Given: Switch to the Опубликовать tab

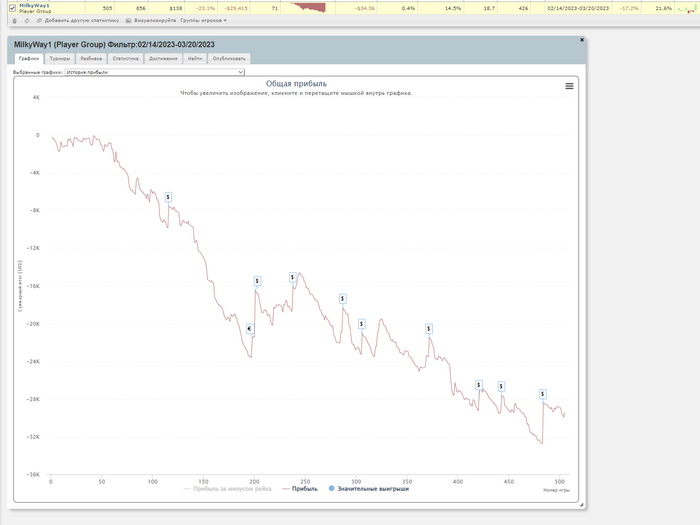Looking at the screenshot, I should (229, 58).
